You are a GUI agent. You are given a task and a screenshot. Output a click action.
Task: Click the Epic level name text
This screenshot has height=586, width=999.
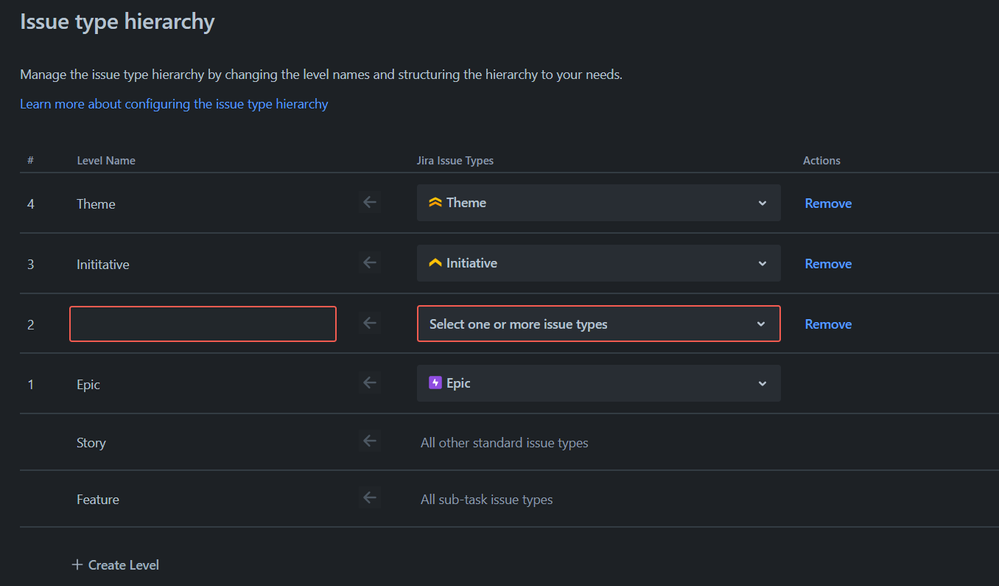88,385
